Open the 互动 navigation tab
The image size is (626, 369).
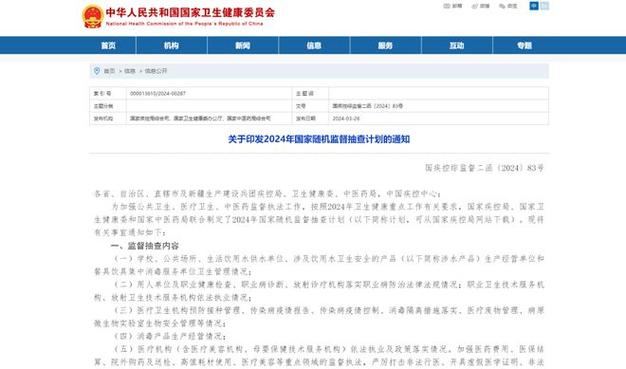[x=457, y=46]
